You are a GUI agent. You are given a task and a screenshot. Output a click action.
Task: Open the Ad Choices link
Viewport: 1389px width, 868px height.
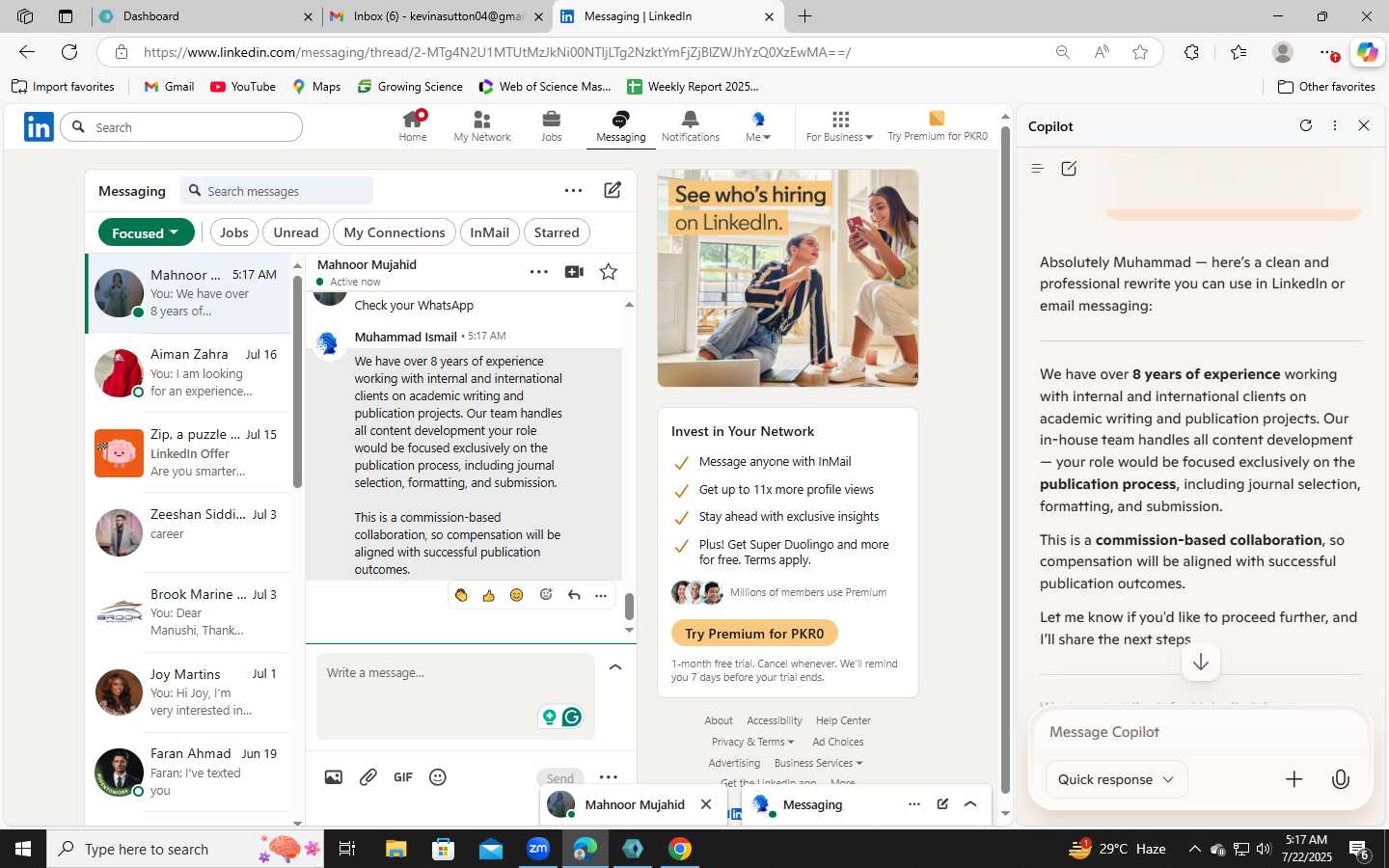pyautogui.click(x=837, y=742)
